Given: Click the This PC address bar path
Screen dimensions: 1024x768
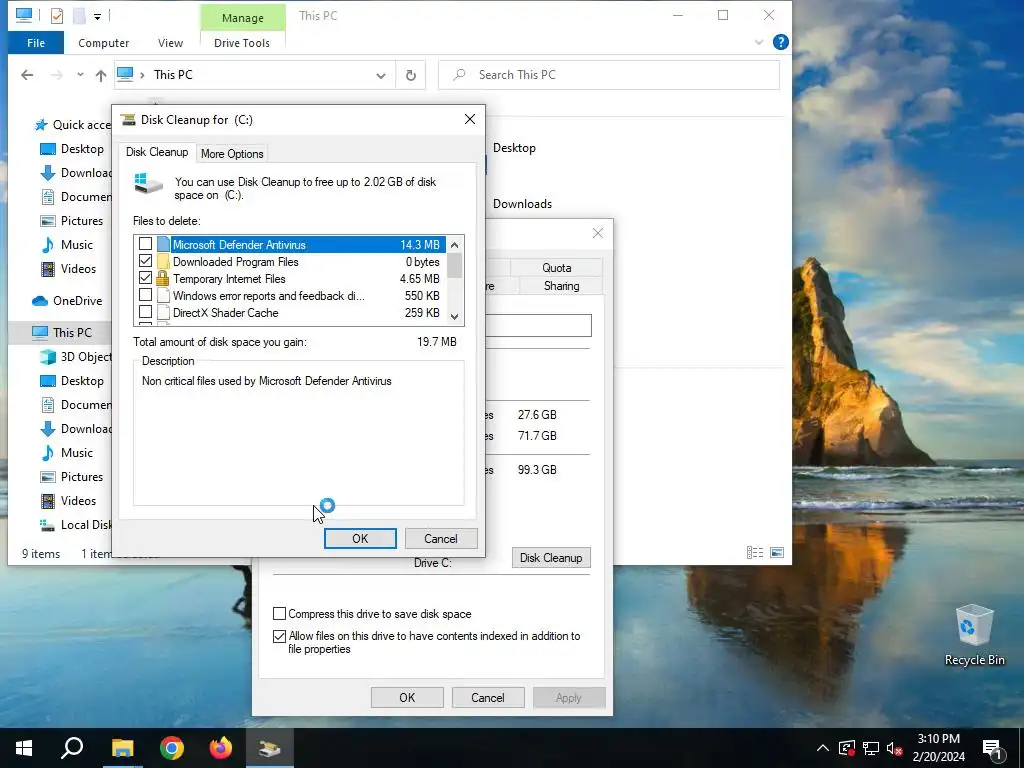Looking at the screenshot, I should pos(173,75).
